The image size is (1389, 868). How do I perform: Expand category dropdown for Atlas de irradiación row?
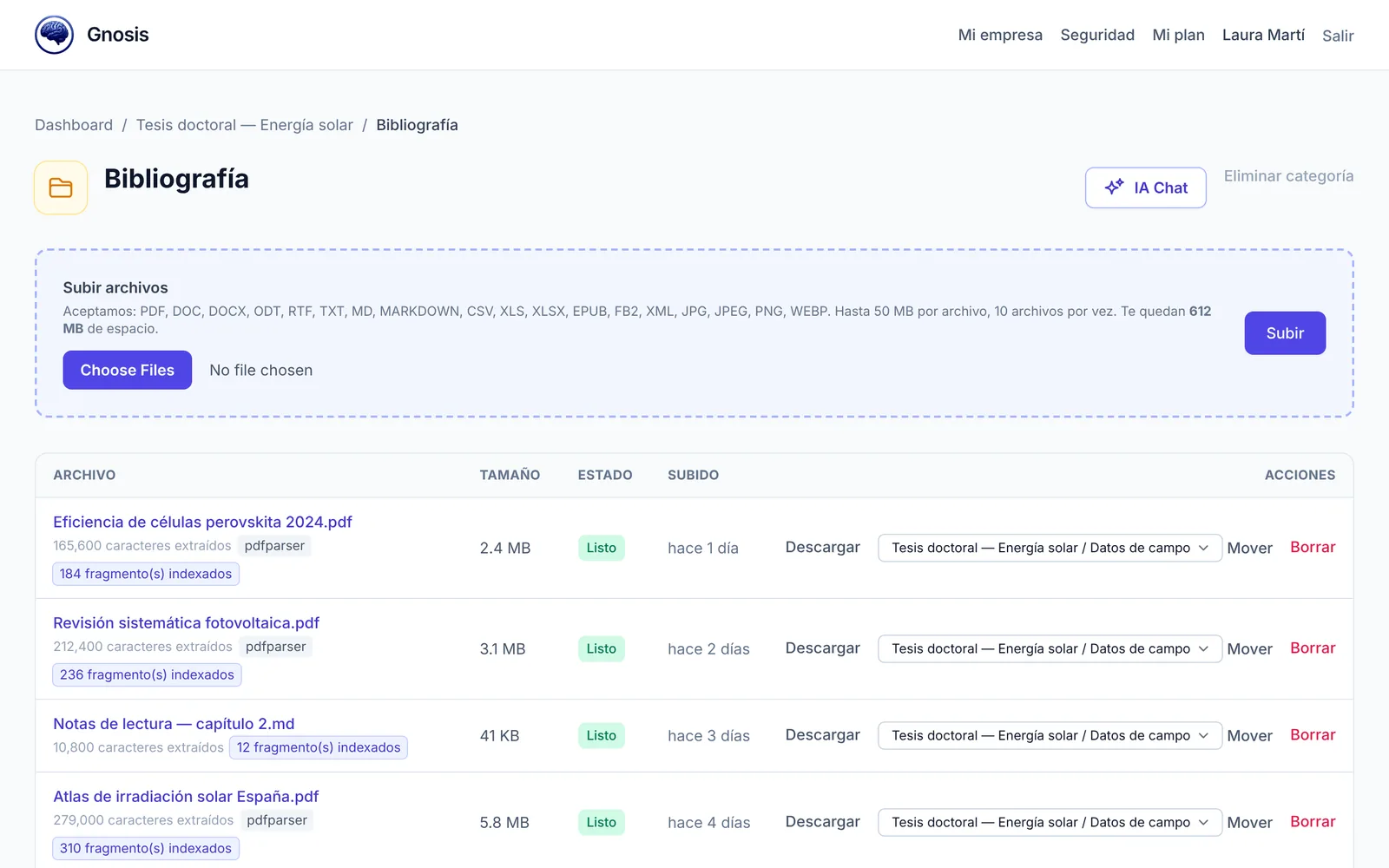[1050, 822]
